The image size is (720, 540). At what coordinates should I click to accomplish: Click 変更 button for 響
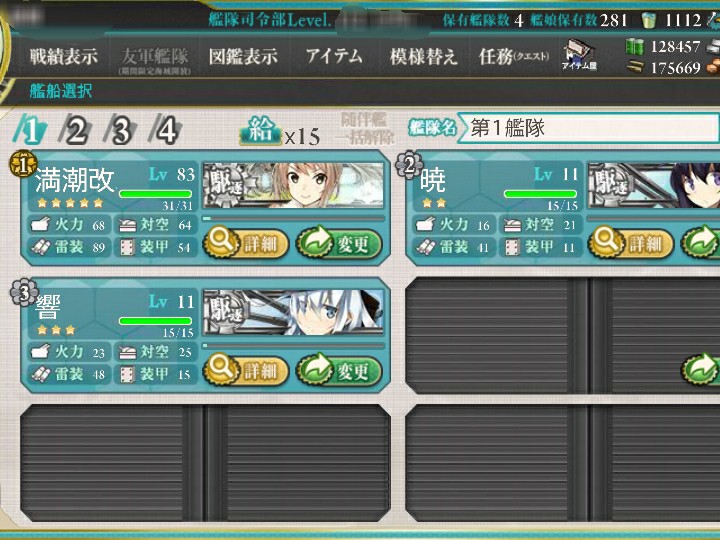point(339,370)
